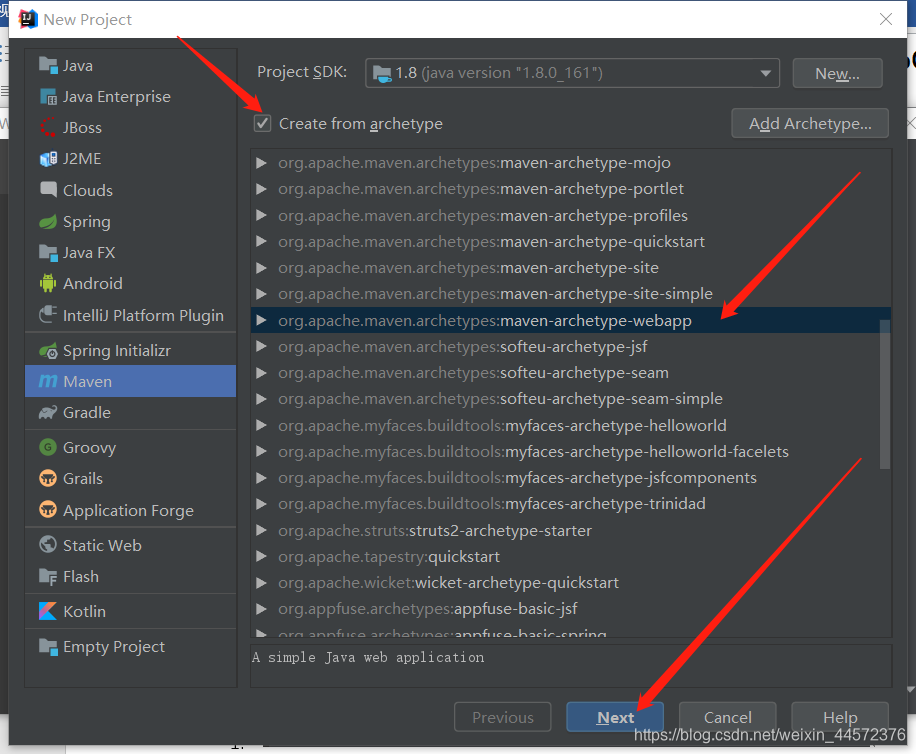Screen dimensions: 916x754
Task: Select the Gradle elephant icon
Action: 47,412
